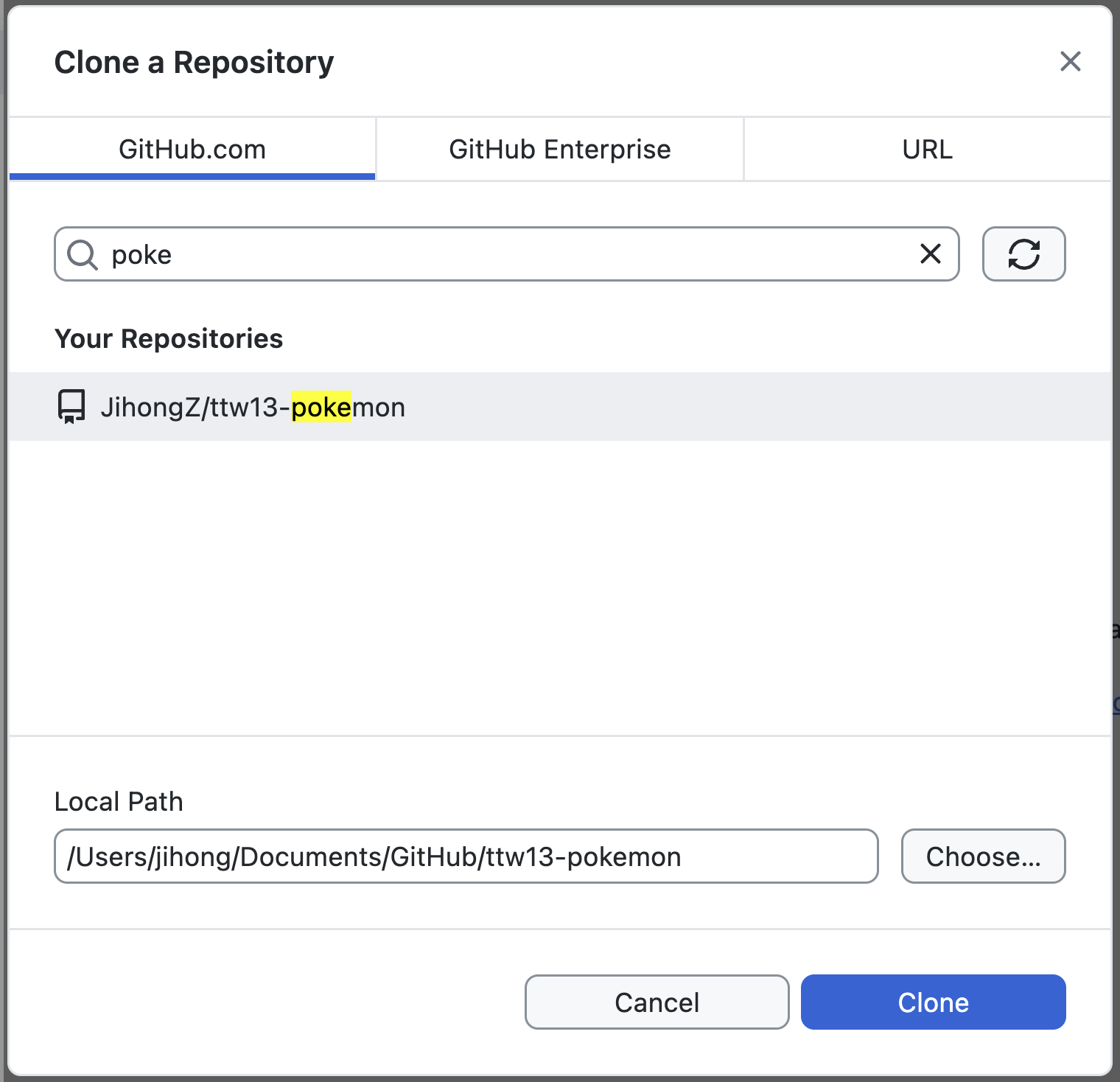Select the URL tab

tap(927, 150)
